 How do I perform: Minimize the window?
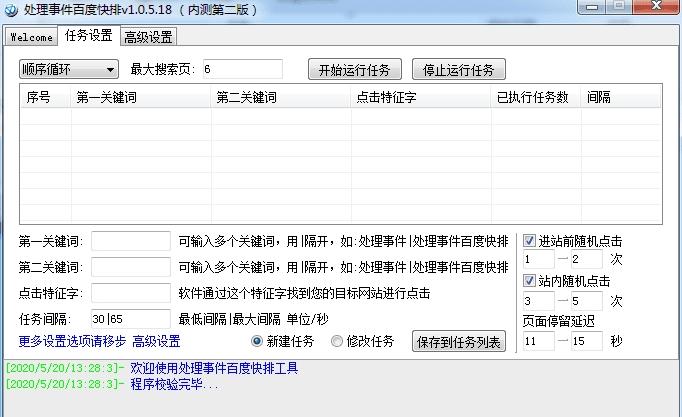click(592, 7)
